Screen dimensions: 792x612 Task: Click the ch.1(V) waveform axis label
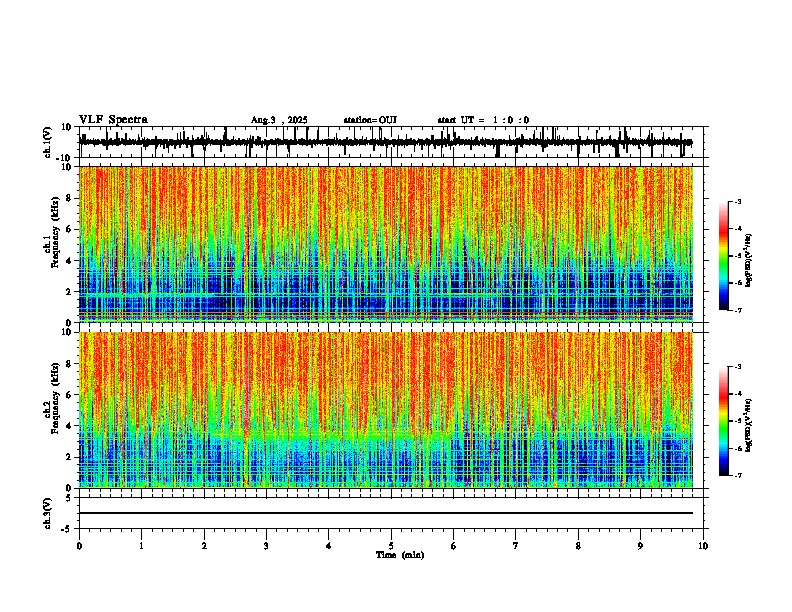pos(48,142)
